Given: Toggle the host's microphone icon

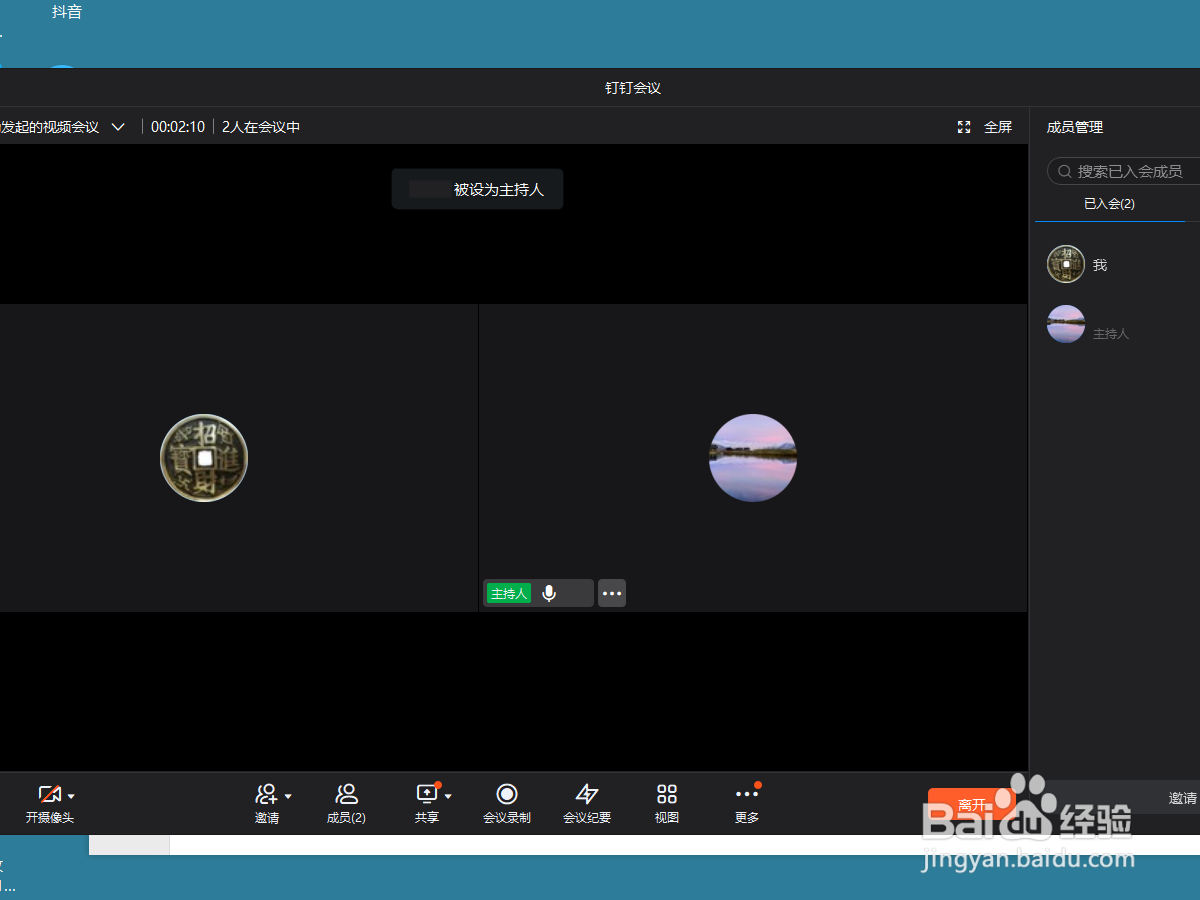Looking at the screenshot, I should 549,593.
